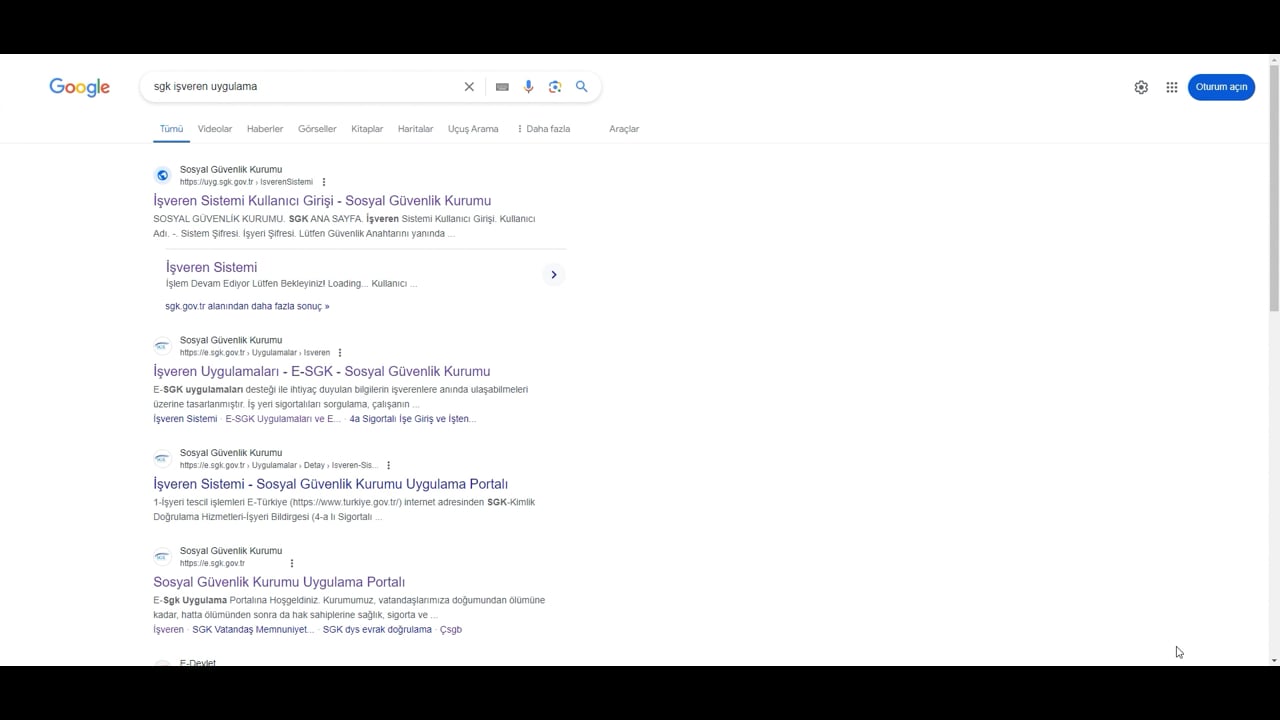Open the Daha fazla dropdown

pyautogui.click(x=543, y=129)
